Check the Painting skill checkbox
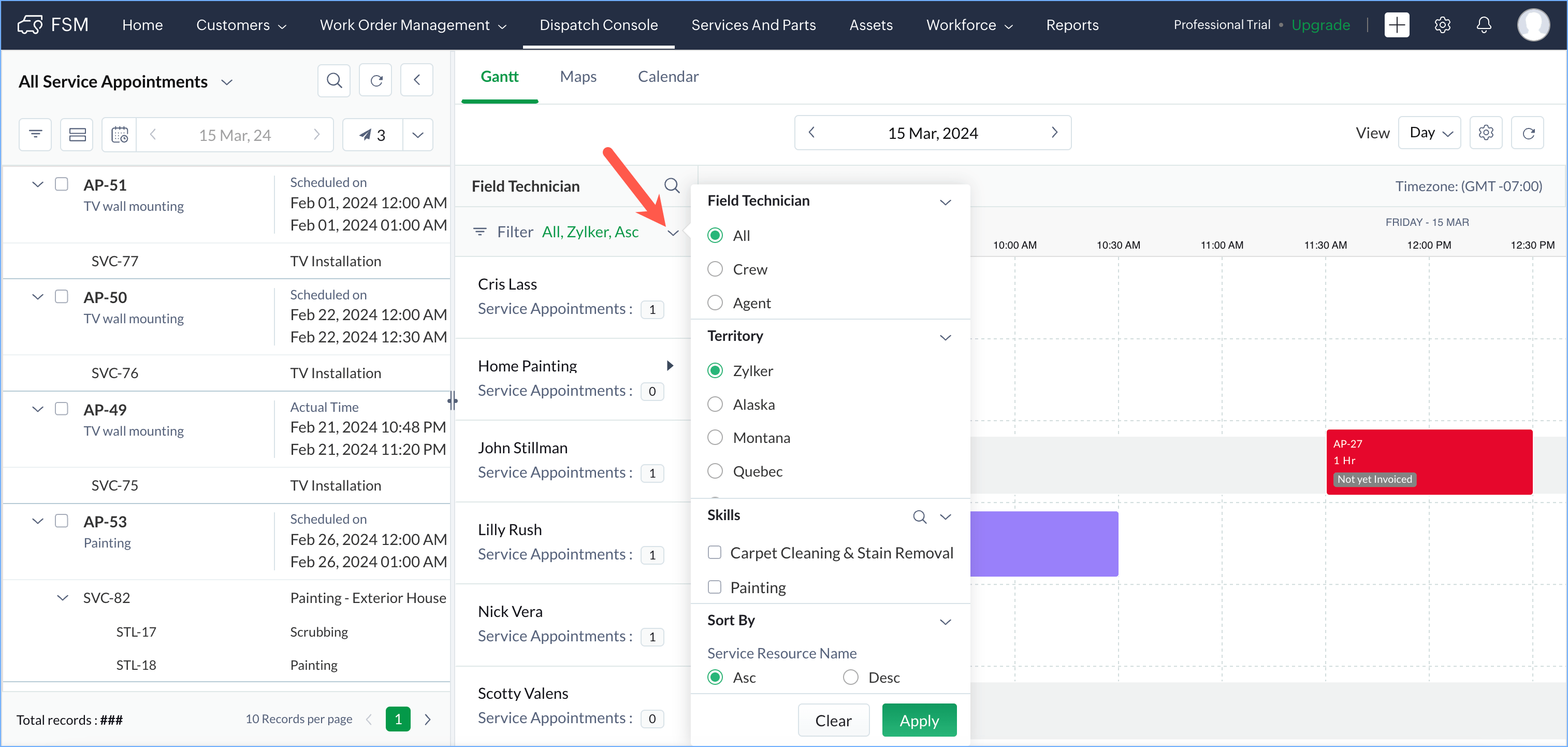Screen dimensions: 1568x747 pos(715,587)
